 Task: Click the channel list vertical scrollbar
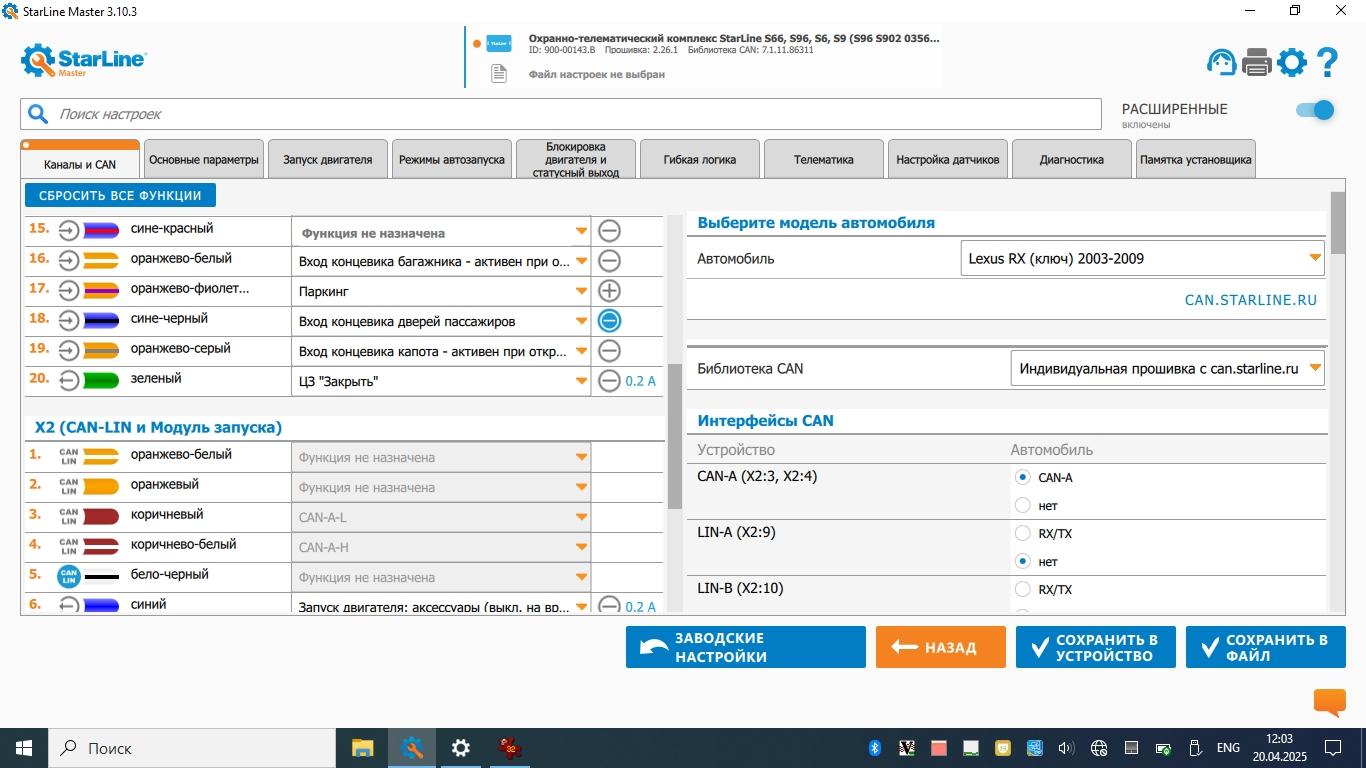pos(675,436)
